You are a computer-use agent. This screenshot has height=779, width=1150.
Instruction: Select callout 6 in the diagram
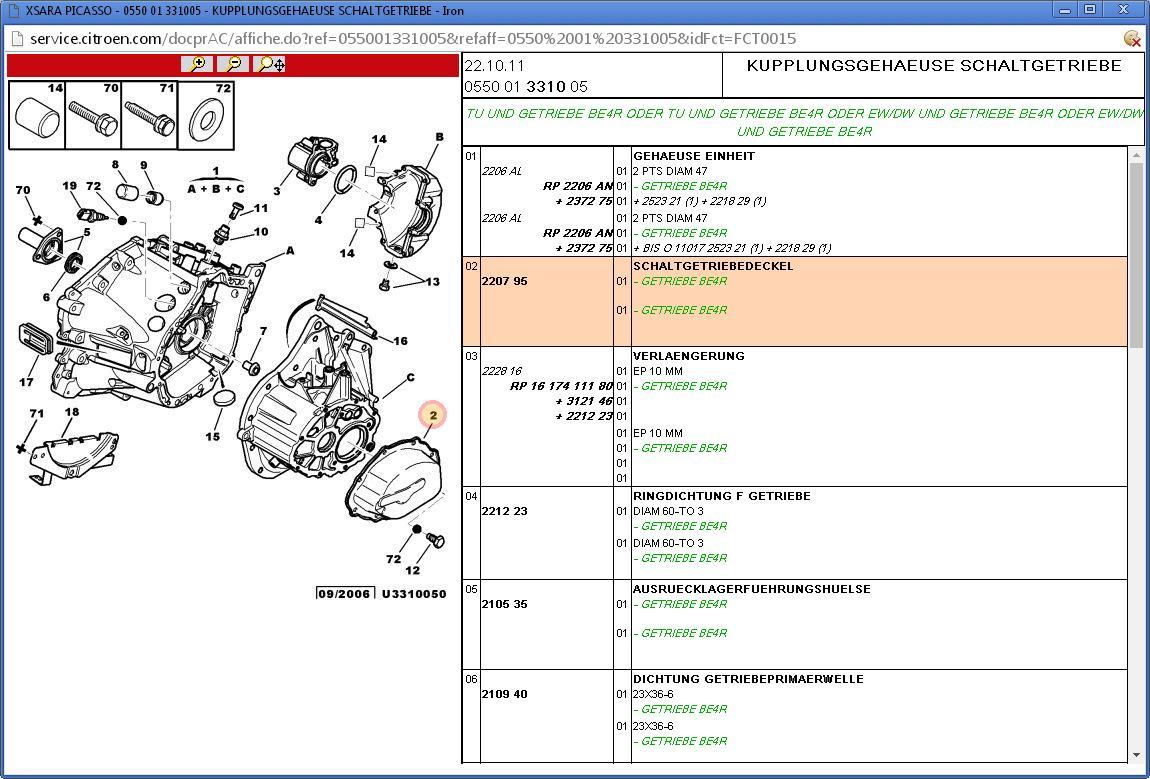46,297
